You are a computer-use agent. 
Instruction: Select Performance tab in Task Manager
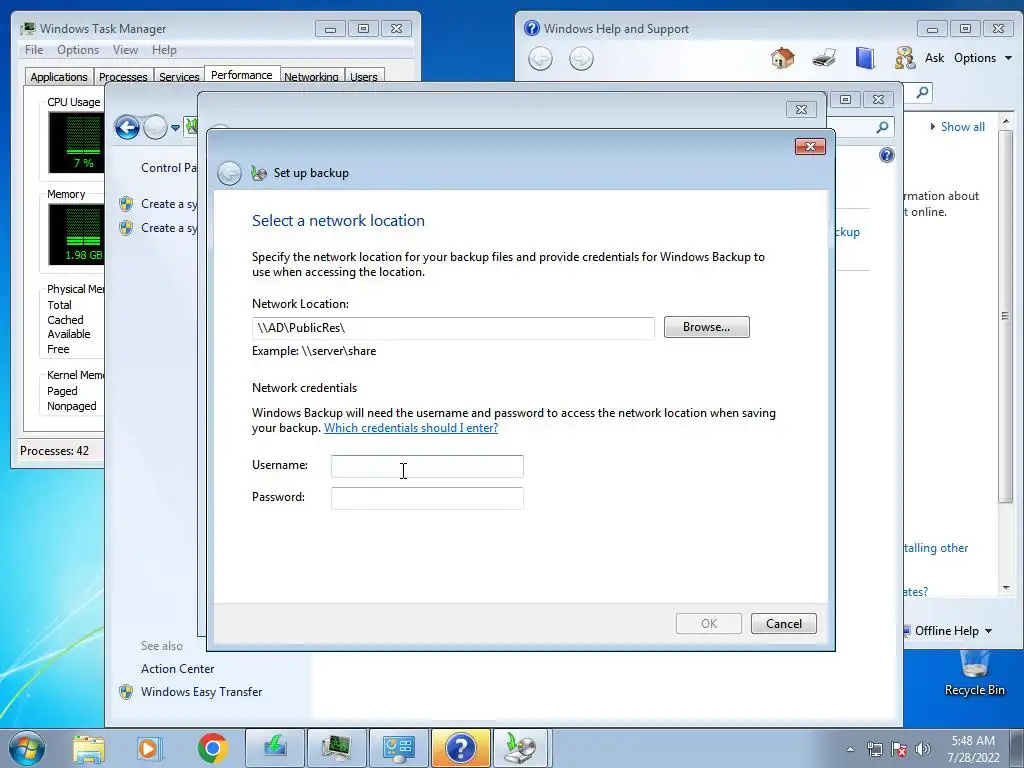(x=242, y=74)
